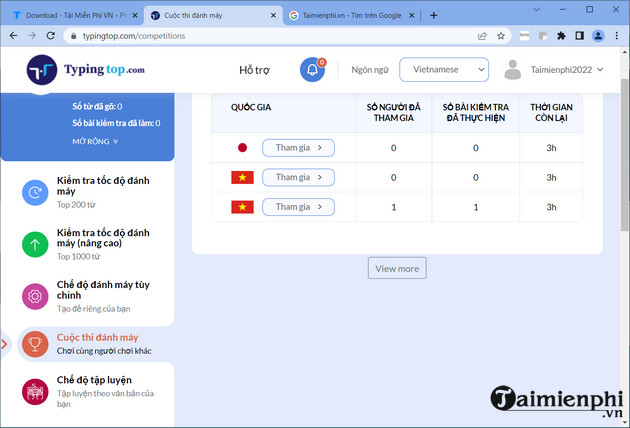
Task: Click Tham gia in Vietnam row with 1 participant
Action: (298, 207)
